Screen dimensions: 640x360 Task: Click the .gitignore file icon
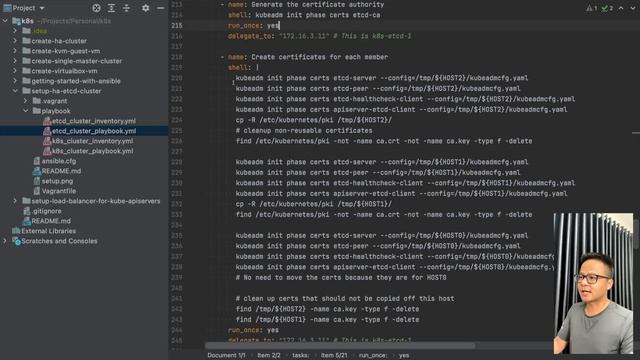click(x=27, y=211)
